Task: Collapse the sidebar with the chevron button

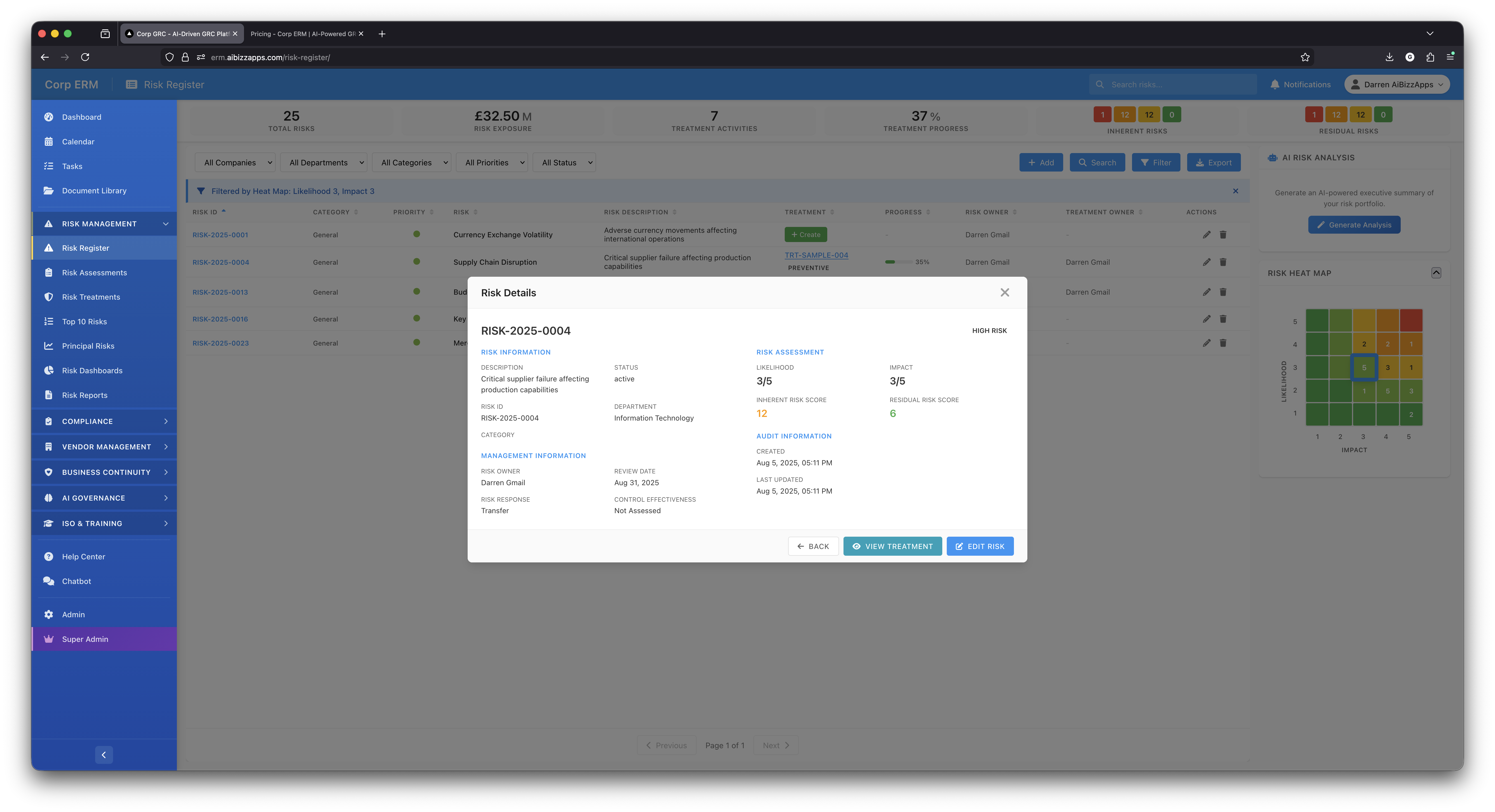Action: tap(104, 755)
